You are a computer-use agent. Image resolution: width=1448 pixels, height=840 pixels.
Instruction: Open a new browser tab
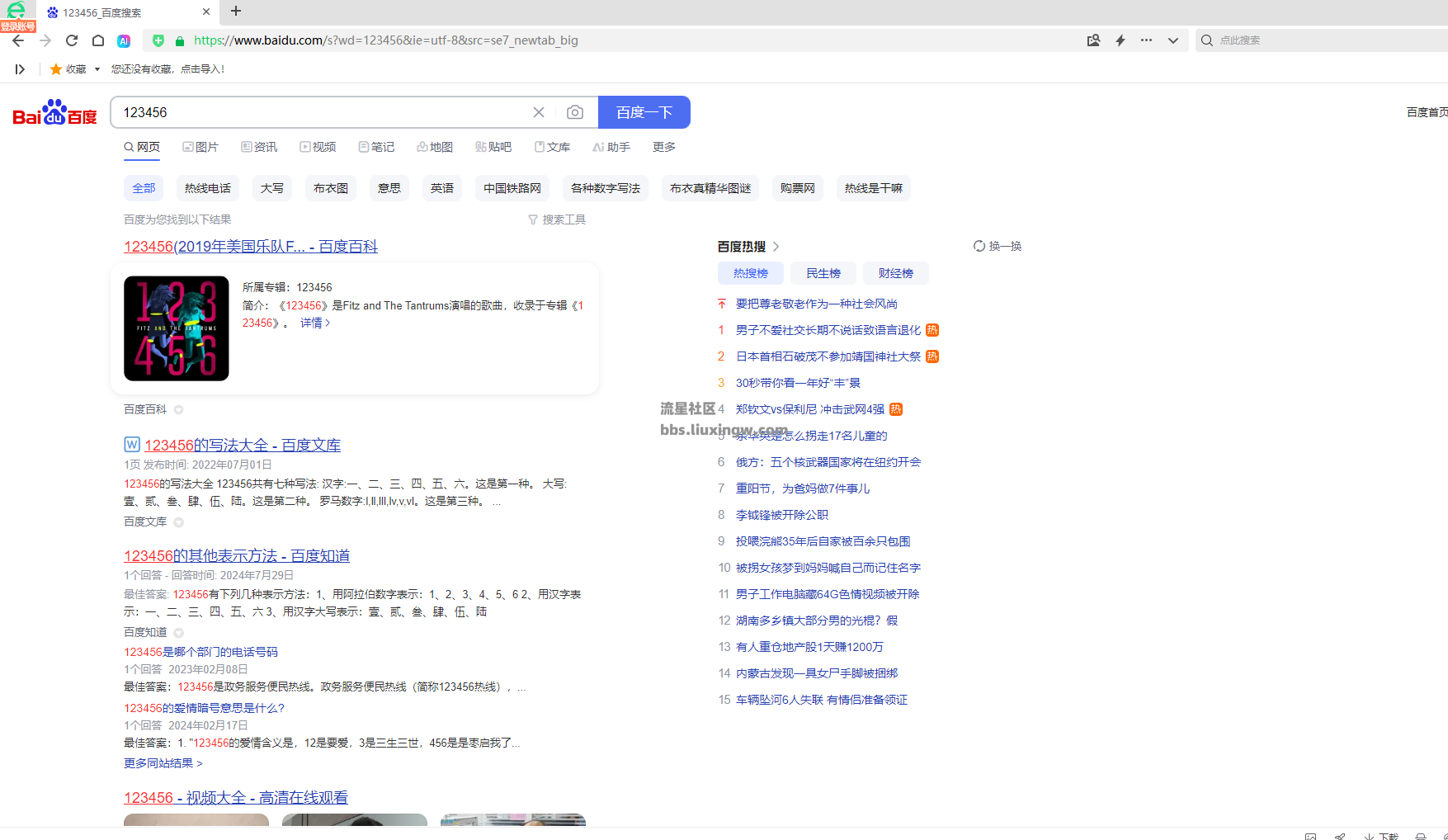coord(236,11)
